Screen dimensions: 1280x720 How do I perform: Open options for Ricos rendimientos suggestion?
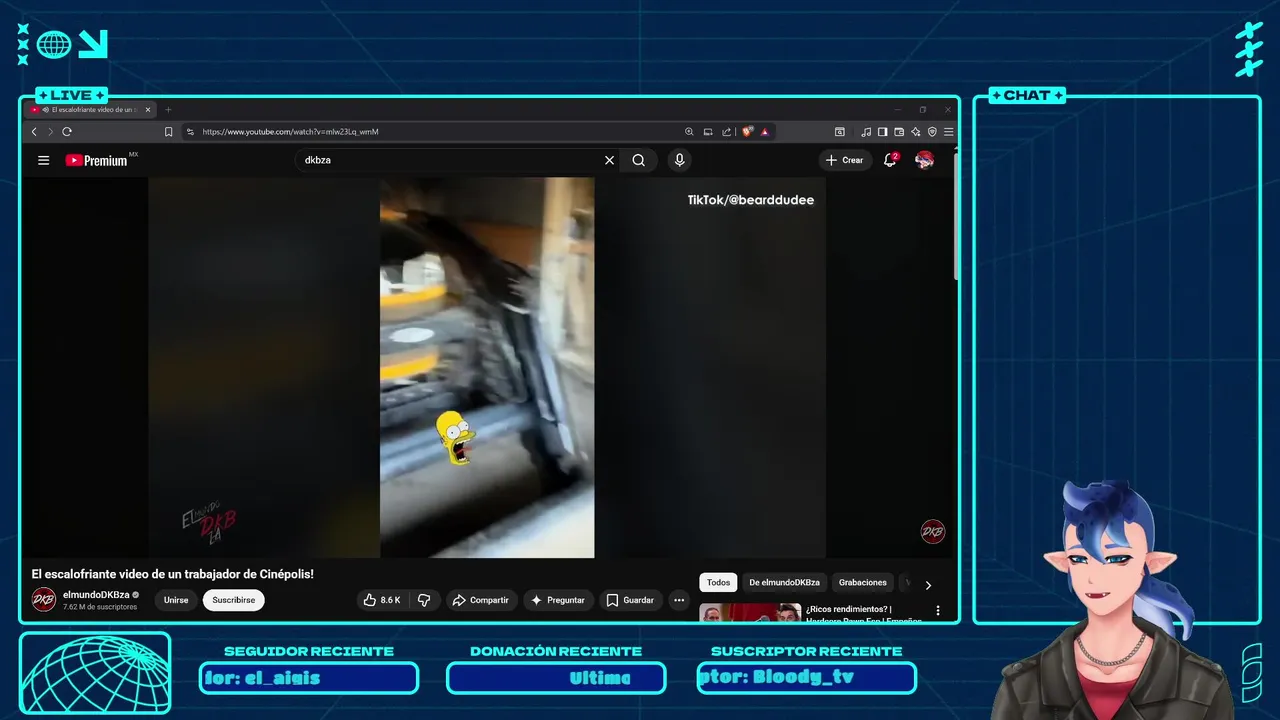tap(938, 610)
